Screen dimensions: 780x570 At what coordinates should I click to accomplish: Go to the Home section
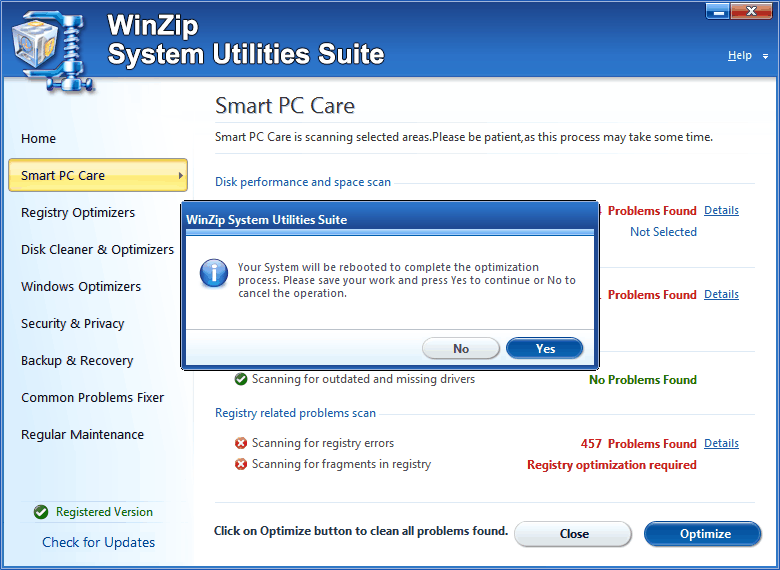[x=38, y=138]
